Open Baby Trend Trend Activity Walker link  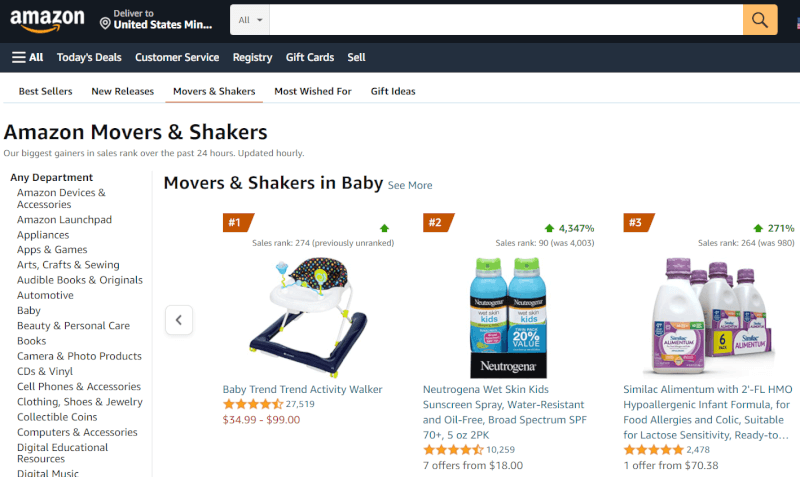(x=302, y=389)
